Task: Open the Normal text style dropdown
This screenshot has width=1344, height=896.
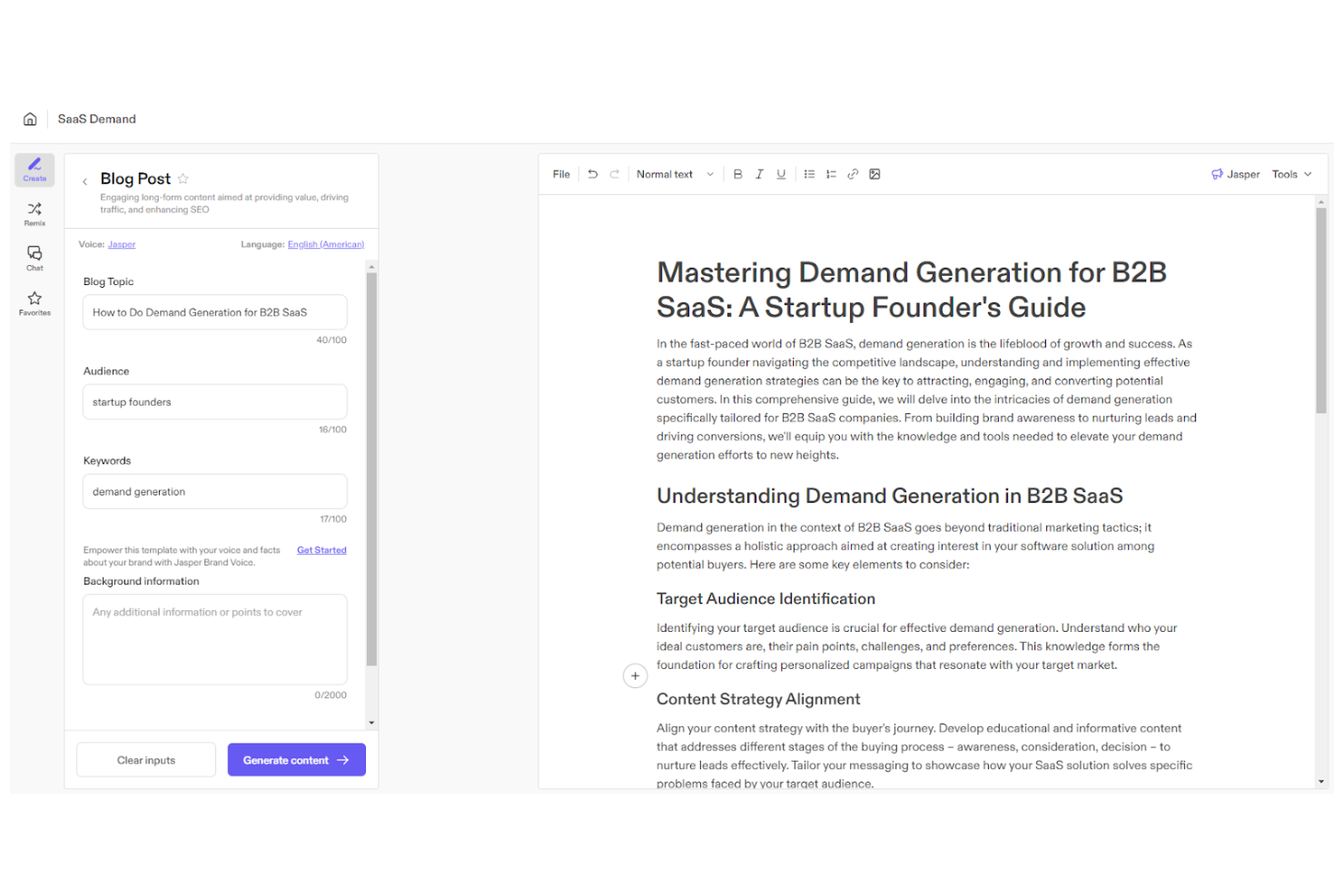Action: coord(673,173)
